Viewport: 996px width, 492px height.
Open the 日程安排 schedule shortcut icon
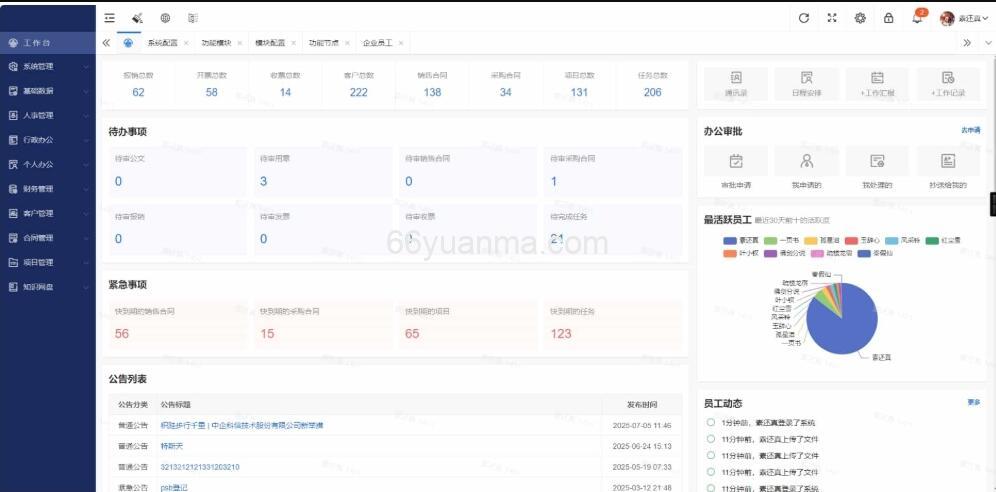tap(807, 78)
